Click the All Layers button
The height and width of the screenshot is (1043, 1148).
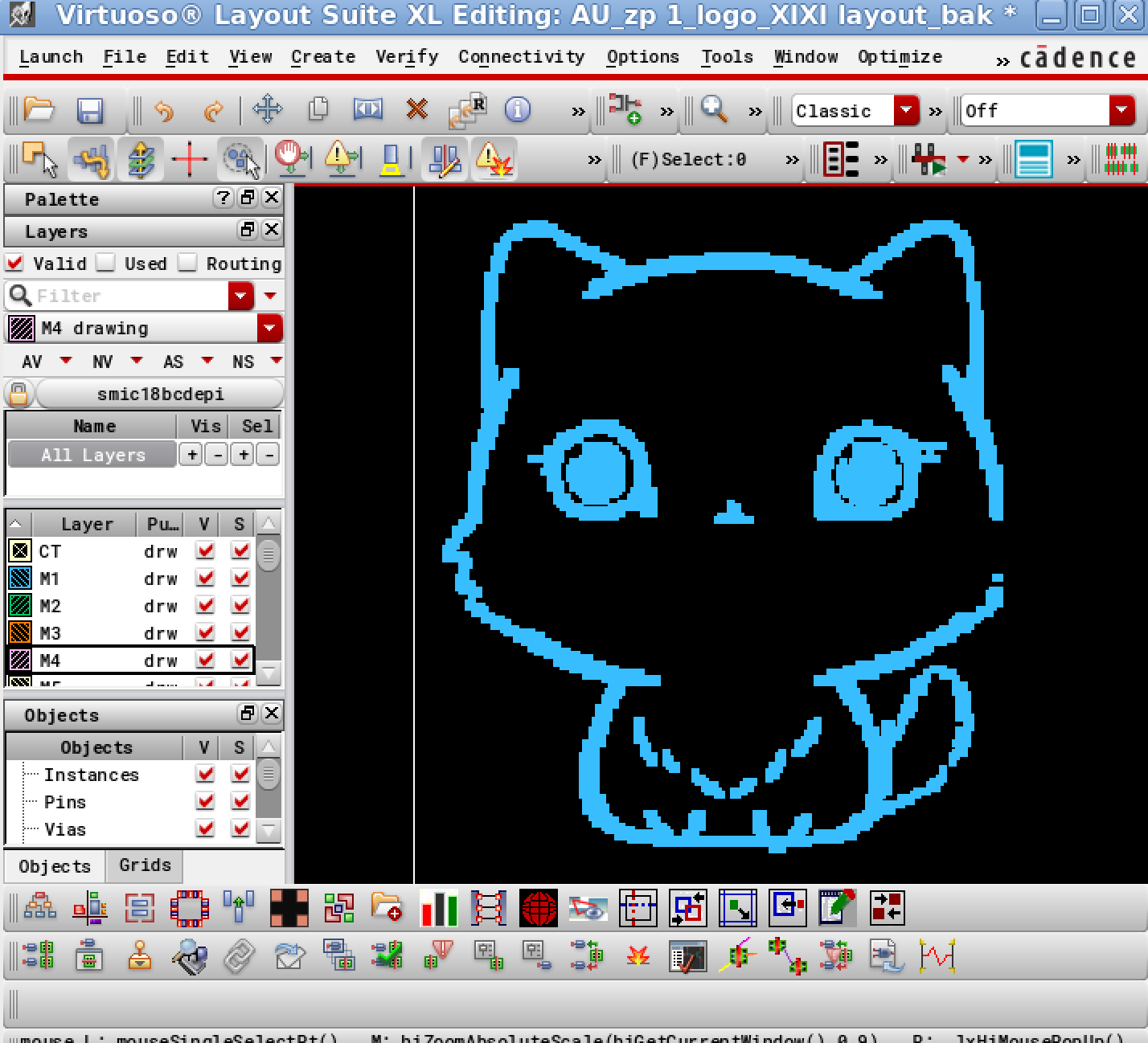[92, 455]
